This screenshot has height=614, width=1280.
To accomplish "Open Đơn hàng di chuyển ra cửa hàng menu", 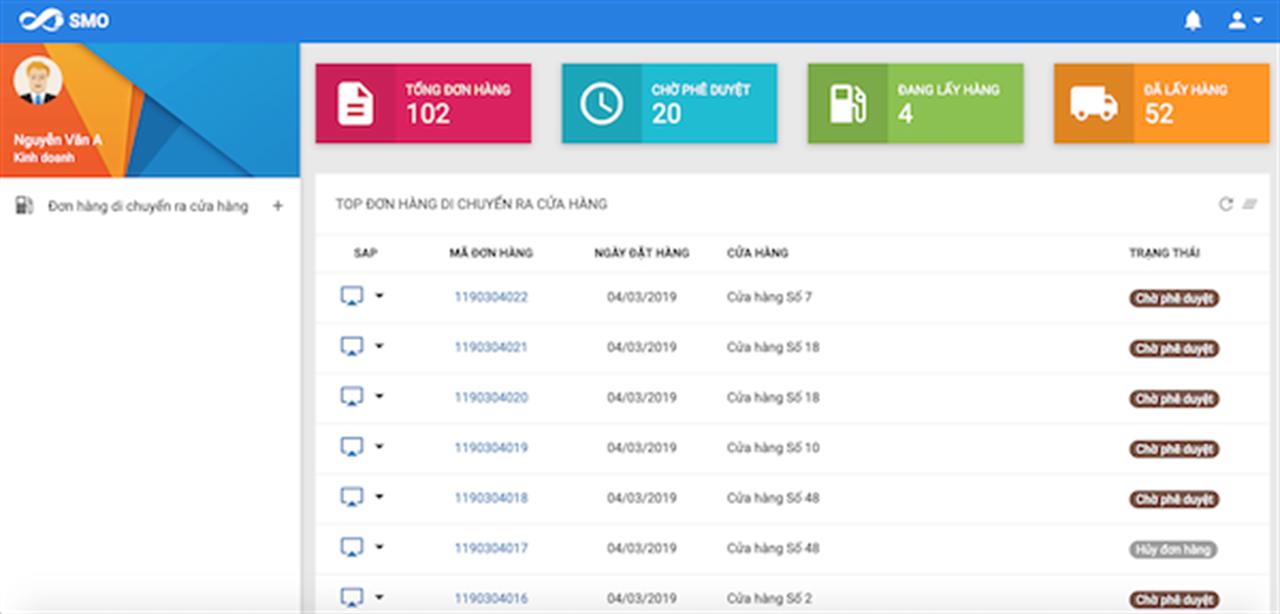I will pos(150,206).
